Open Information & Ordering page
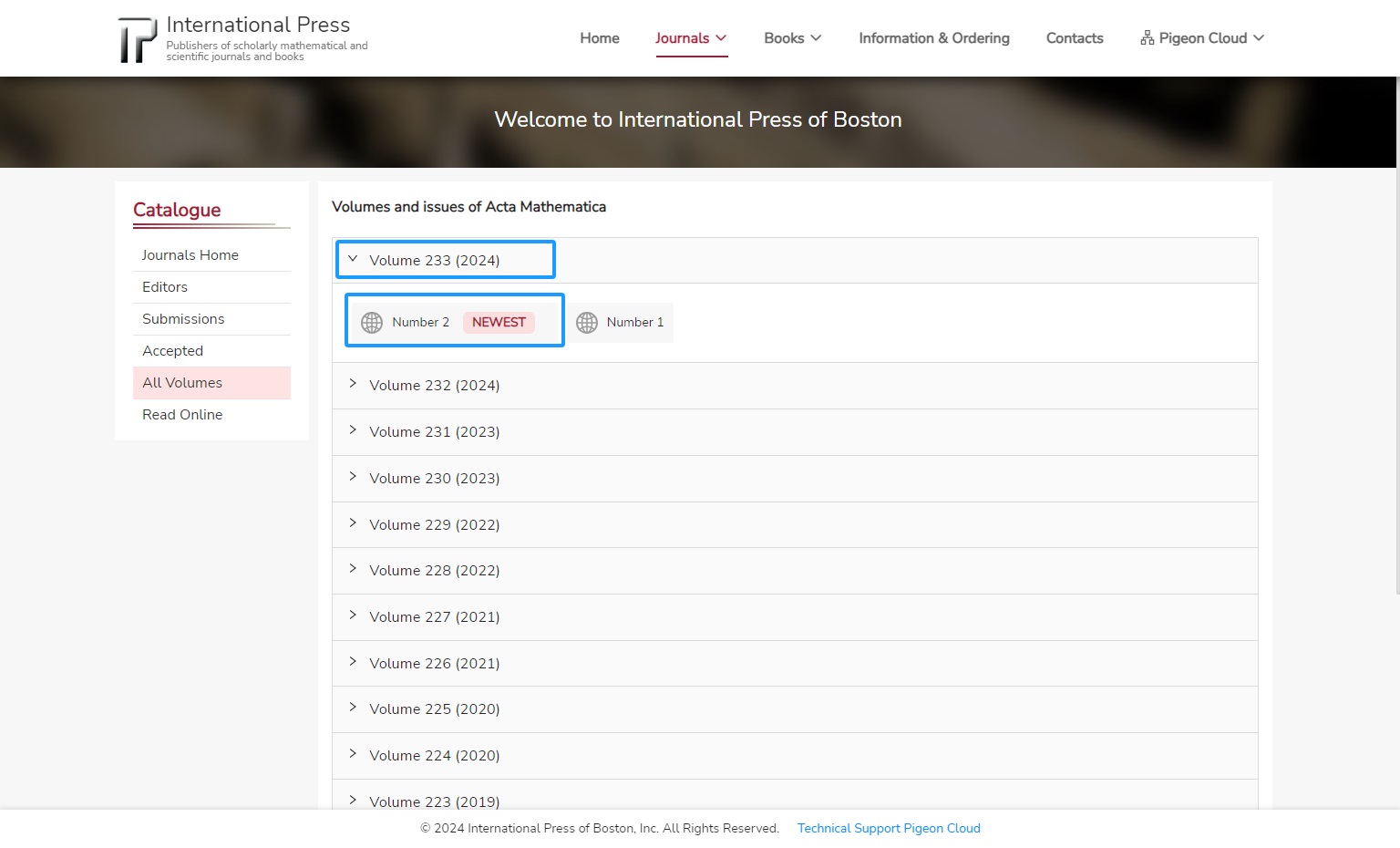Viewport: 1400px width, 848px height. (x=934, y=37)
